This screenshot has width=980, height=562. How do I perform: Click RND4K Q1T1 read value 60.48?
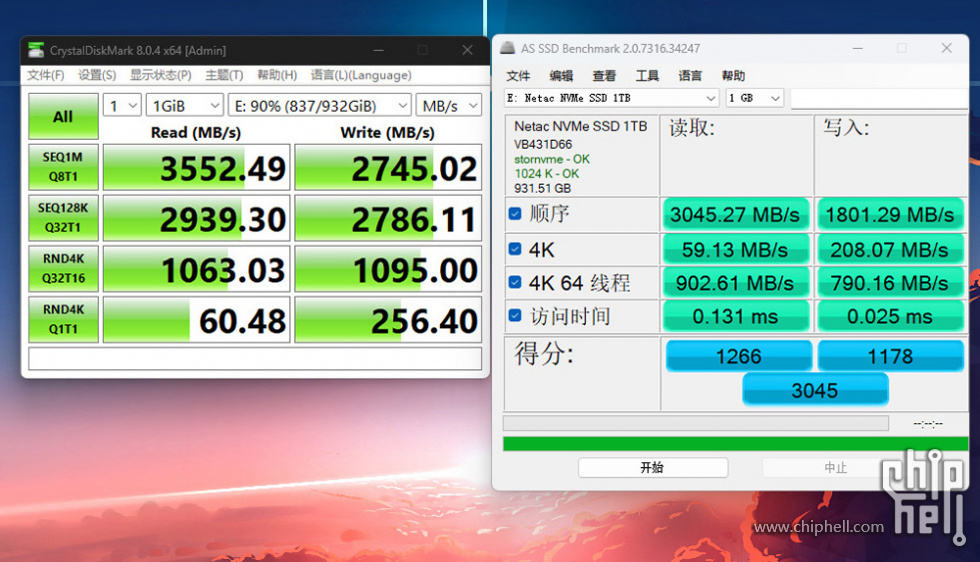tap(196, 319)
